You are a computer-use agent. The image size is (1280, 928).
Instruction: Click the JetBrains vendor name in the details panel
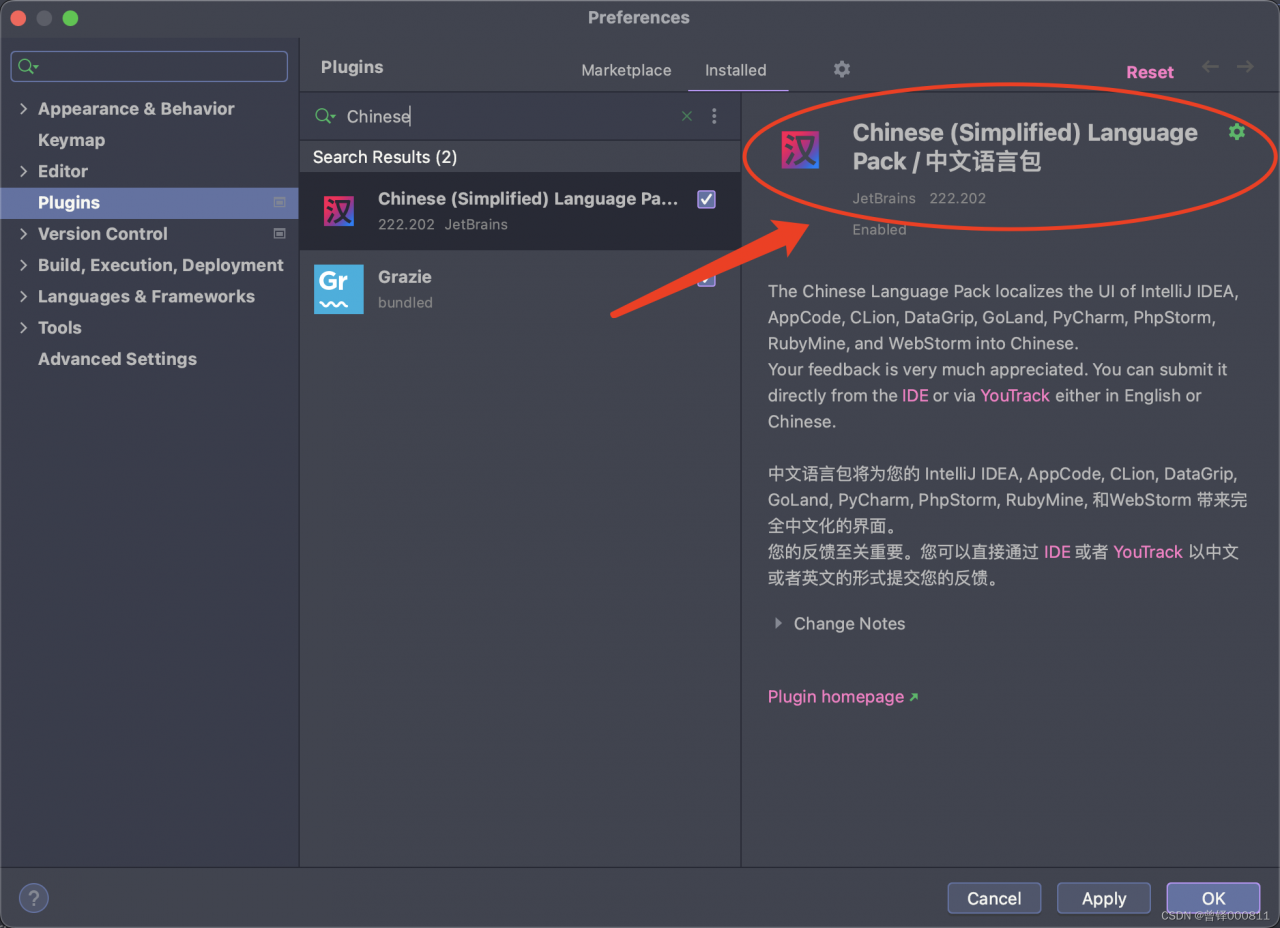[884, 198]
